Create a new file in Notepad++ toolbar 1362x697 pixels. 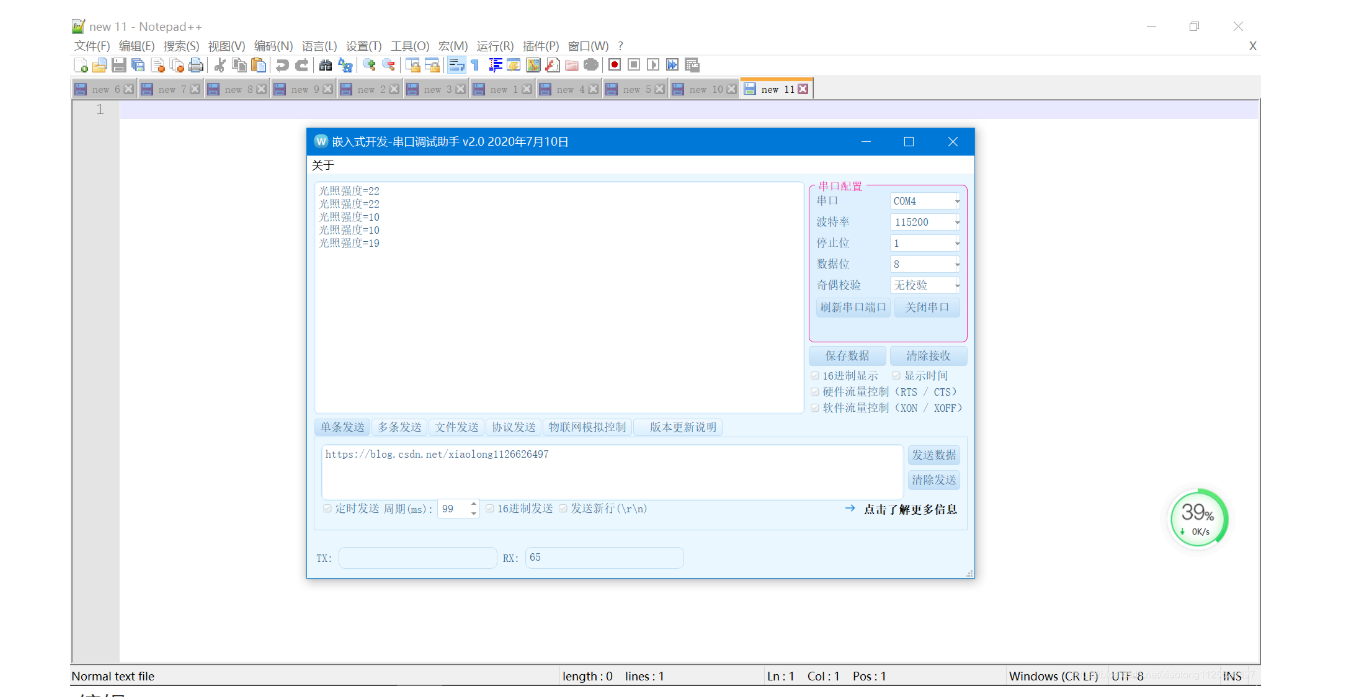click(x=80, y=65)
